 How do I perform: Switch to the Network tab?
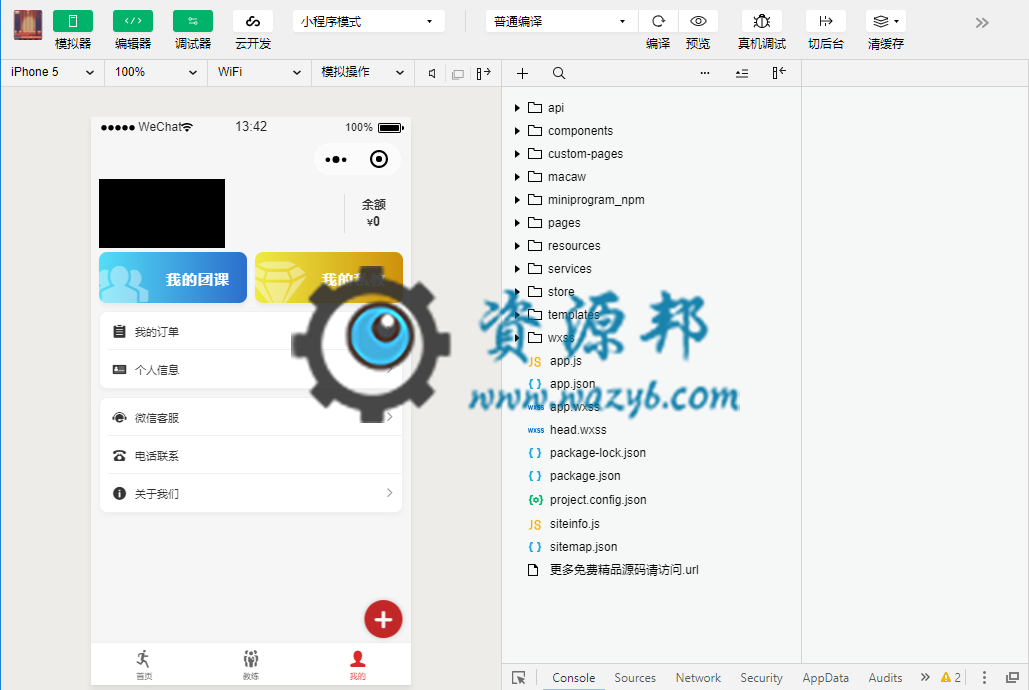tap(698, 678)
